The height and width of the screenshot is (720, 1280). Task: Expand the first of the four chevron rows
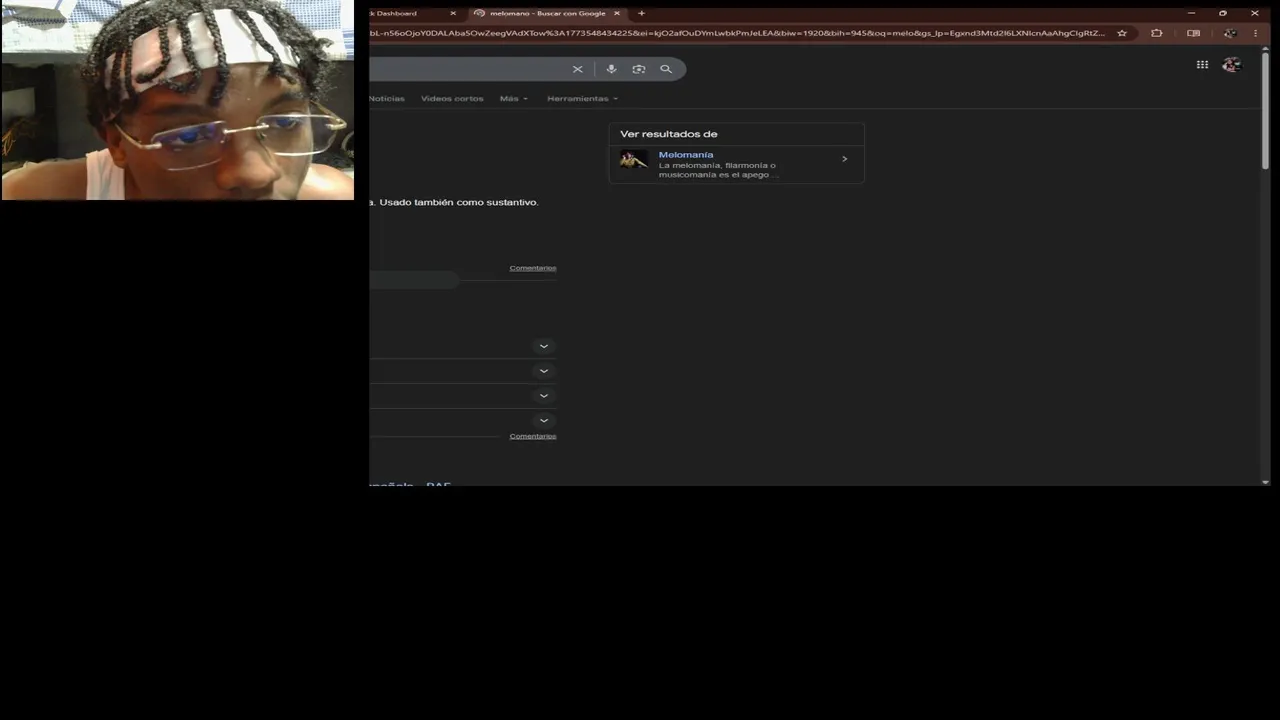[544, 346]
